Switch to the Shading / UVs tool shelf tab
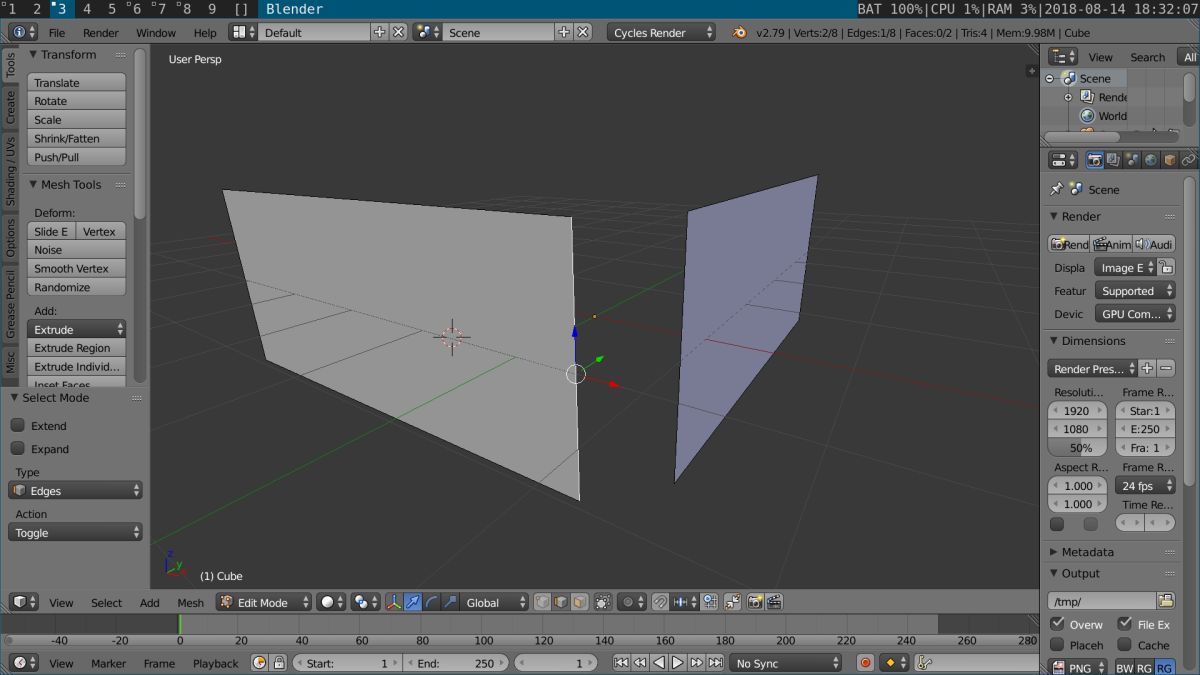Image resolution: width=1200 pixels, height=675 pixels. (11, 171)
